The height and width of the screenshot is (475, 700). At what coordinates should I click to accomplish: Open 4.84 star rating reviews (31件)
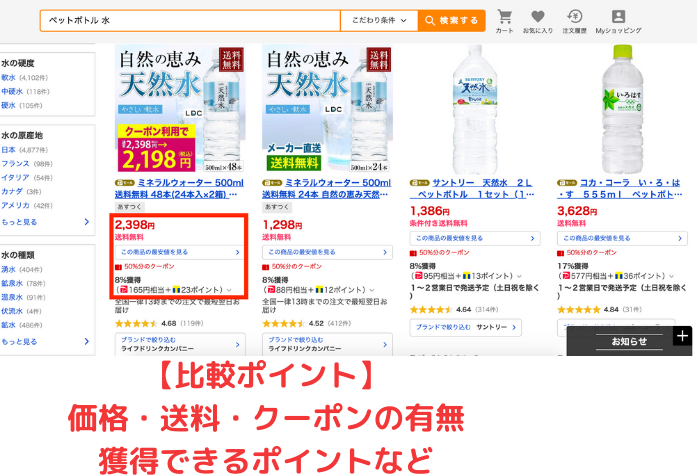600,309
